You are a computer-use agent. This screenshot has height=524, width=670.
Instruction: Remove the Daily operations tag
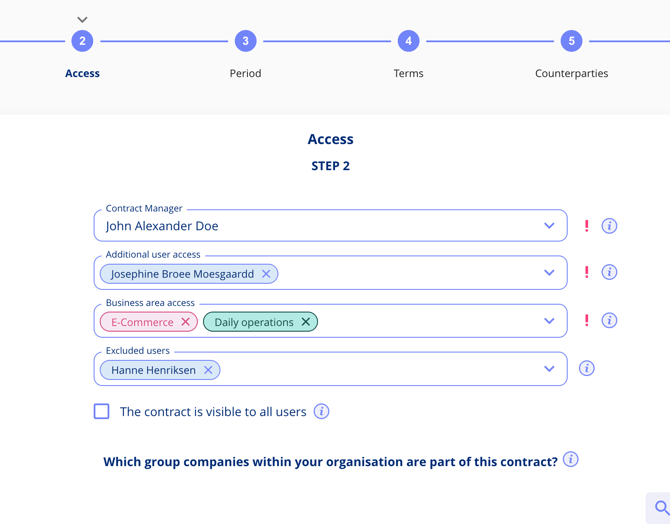(306, 321)
